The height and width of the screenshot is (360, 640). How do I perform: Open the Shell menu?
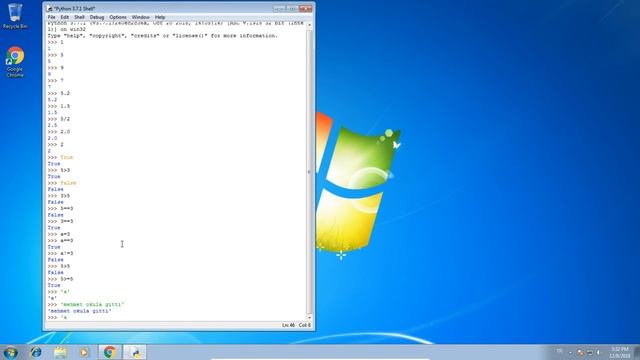pyautogui.click(x=79, y=17)
